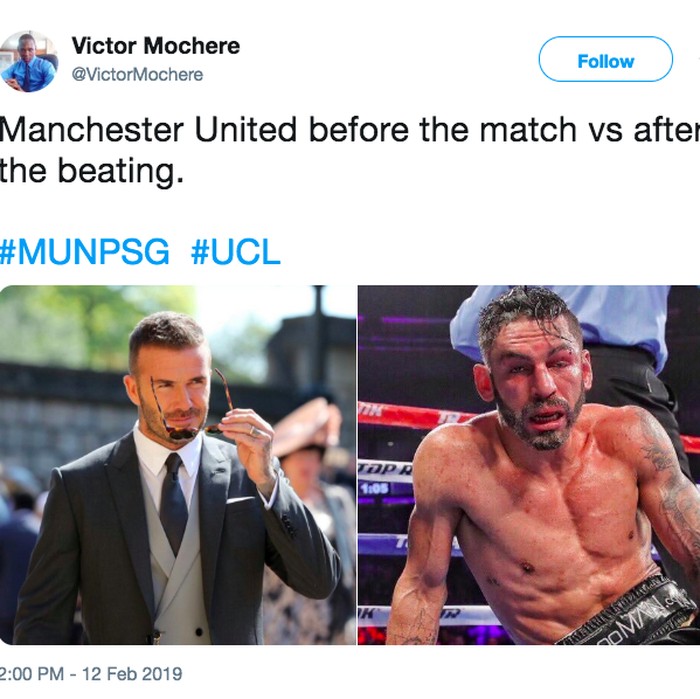This screenshot has width=700, height=699.
Task: Click the 2:00 PM - 12 Feb 2019 timestamp
Action: click(91, 674)
